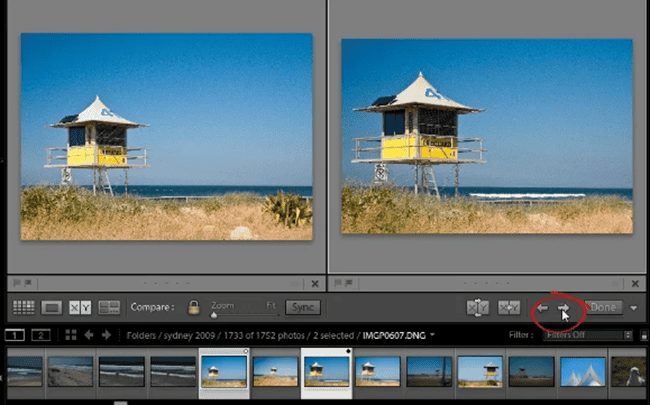Select the next photo arrow
This screenshot has height=405, width=650.
[x=564, y=308]
